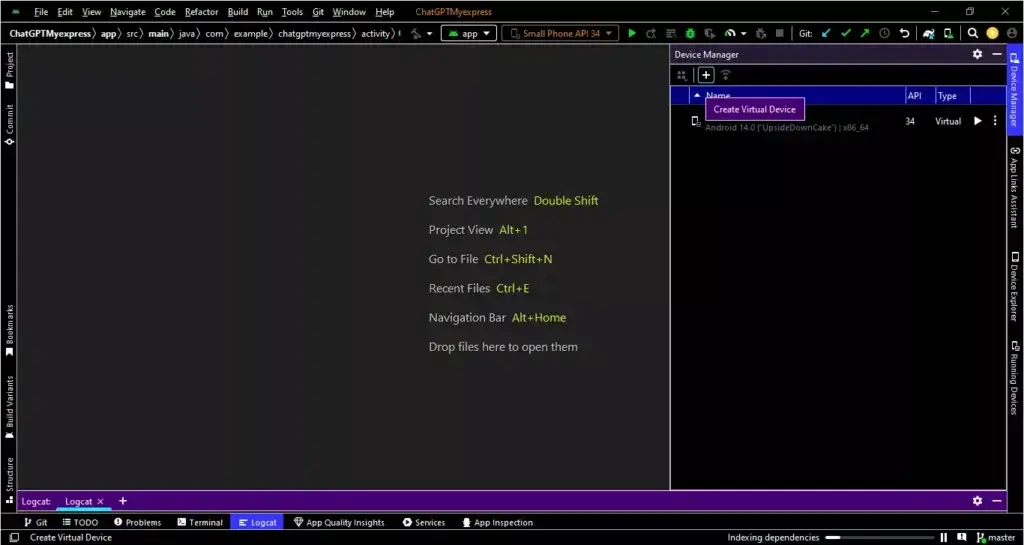Open the Git menu
The height and width of the screenshot is (545, 1024).
318,12
